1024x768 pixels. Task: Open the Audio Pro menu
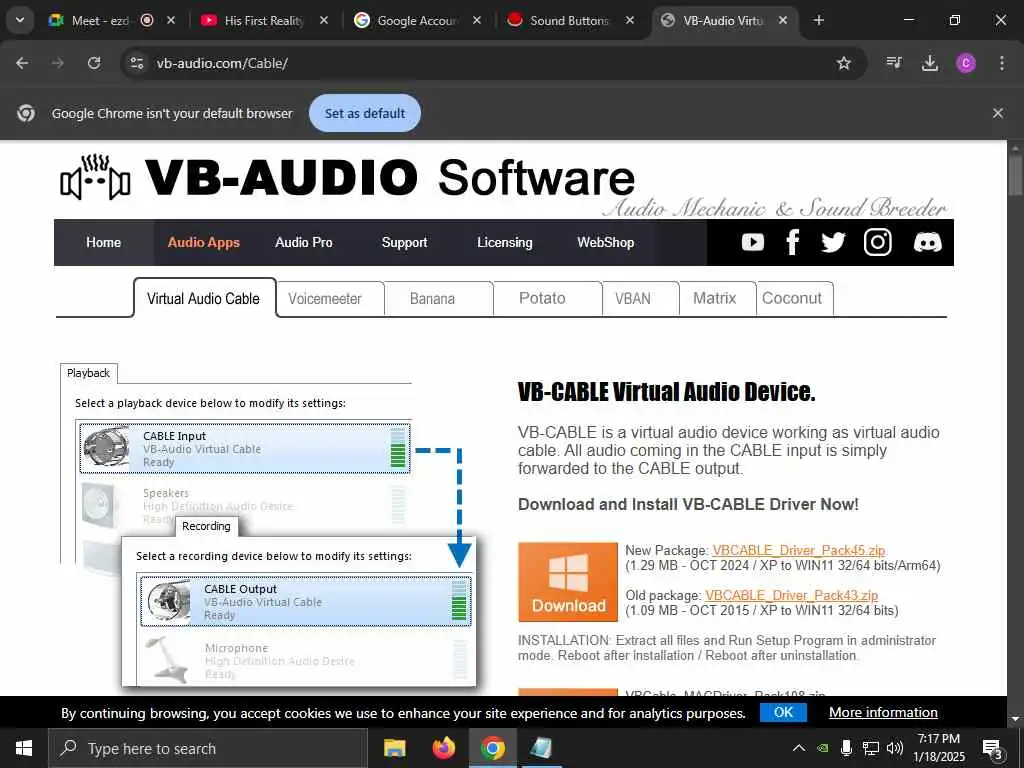pyautogui.click(x=304, y=242)
